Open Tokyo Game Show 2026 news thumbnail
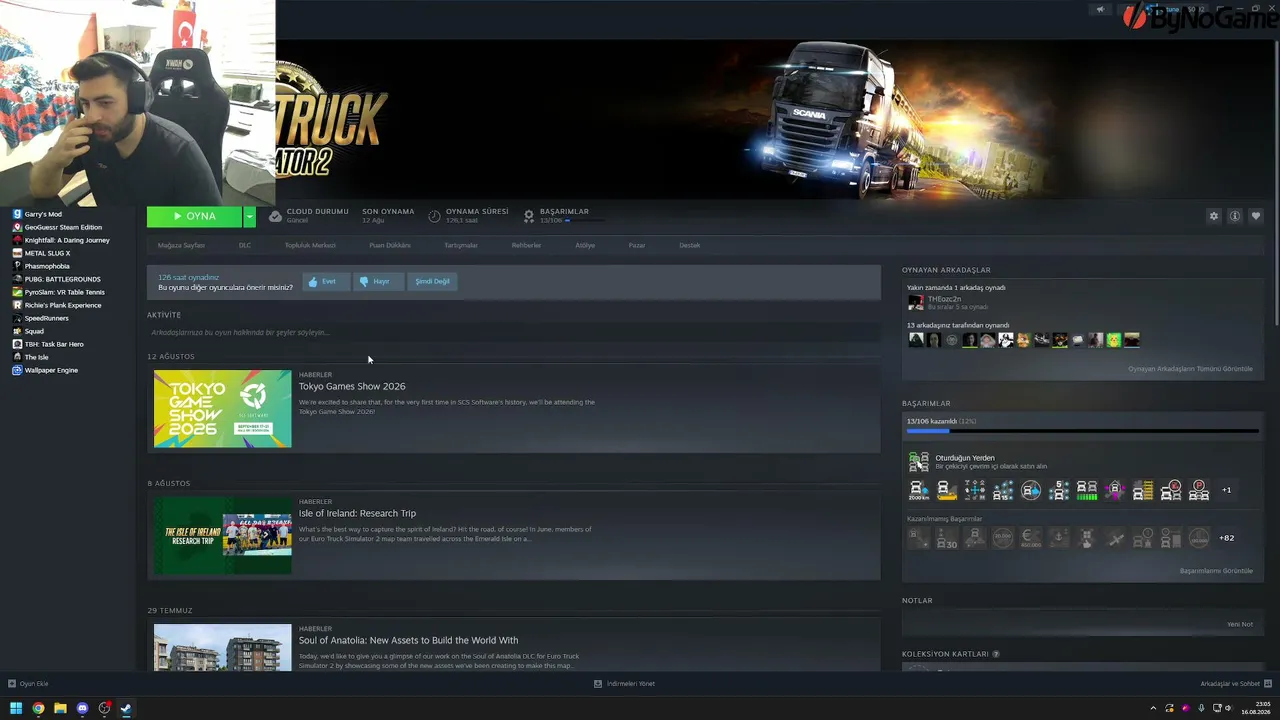The image size is (1280, 720). [222, 409]
